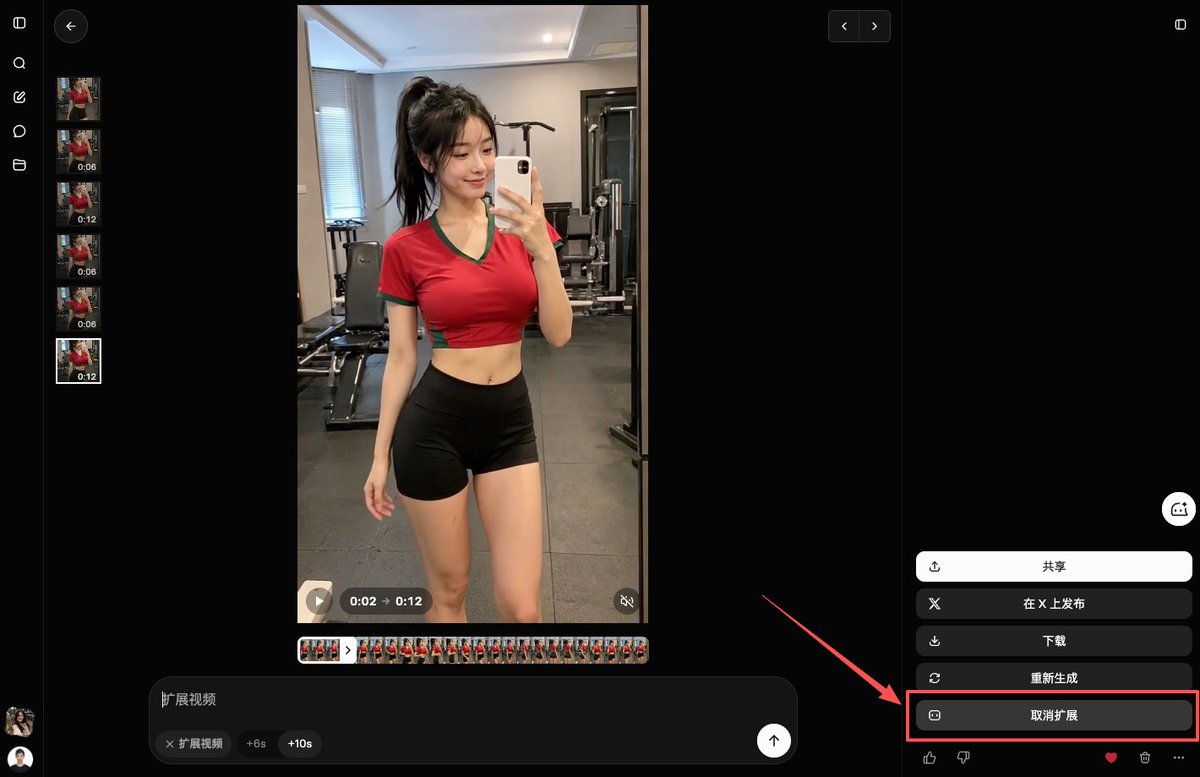The image size is (1200, 777).
Task: Click the 重新生成 regenerate option
Action: 1054,678
